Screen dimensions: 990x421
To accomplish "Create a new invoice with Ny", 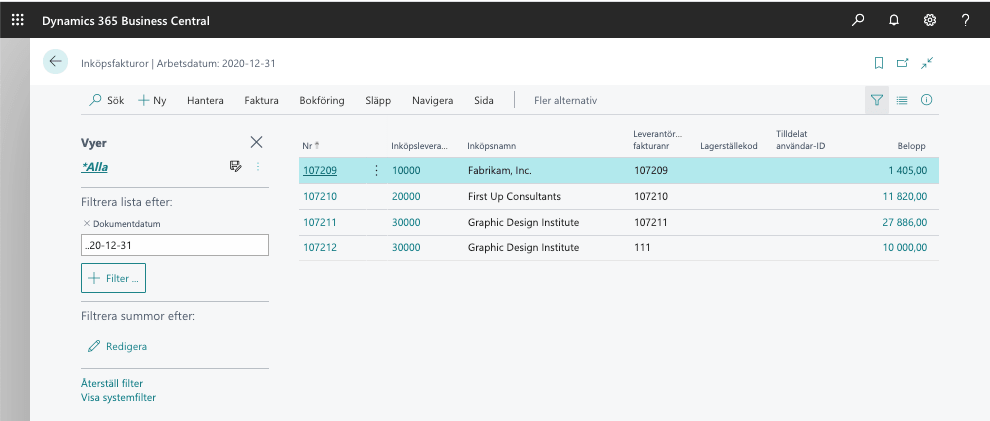I will (x=152, y=100).
